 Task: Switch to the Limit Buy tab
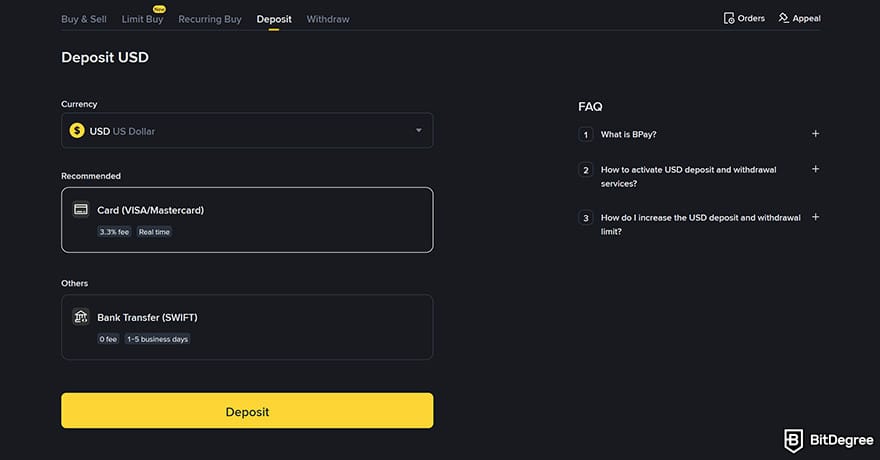coord(143,19)
